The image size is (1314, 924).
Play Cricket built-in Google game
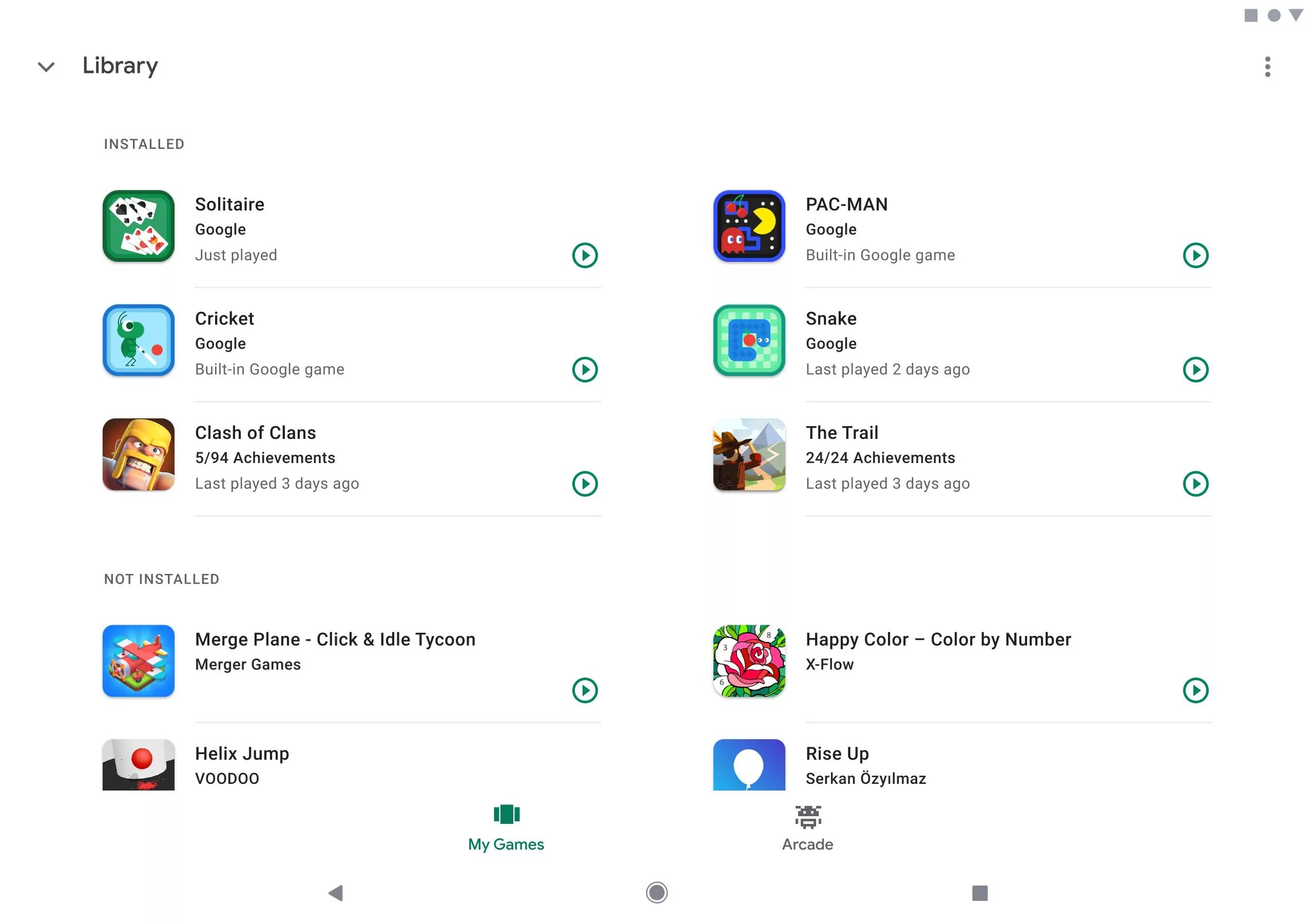point(584,369)
